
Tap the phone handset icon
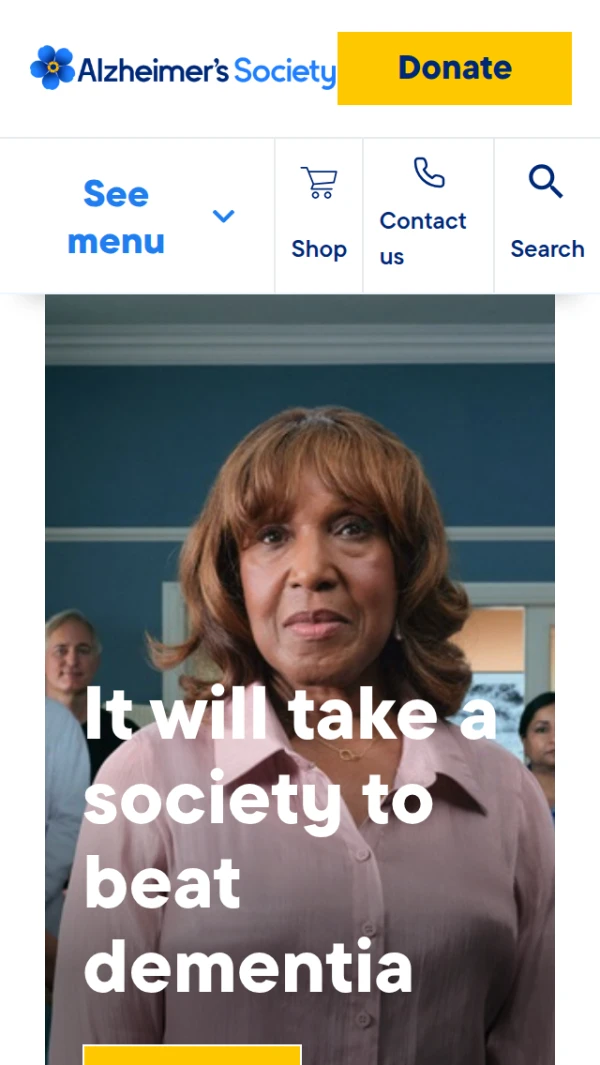pyautogui.click(x=429, y=172)
